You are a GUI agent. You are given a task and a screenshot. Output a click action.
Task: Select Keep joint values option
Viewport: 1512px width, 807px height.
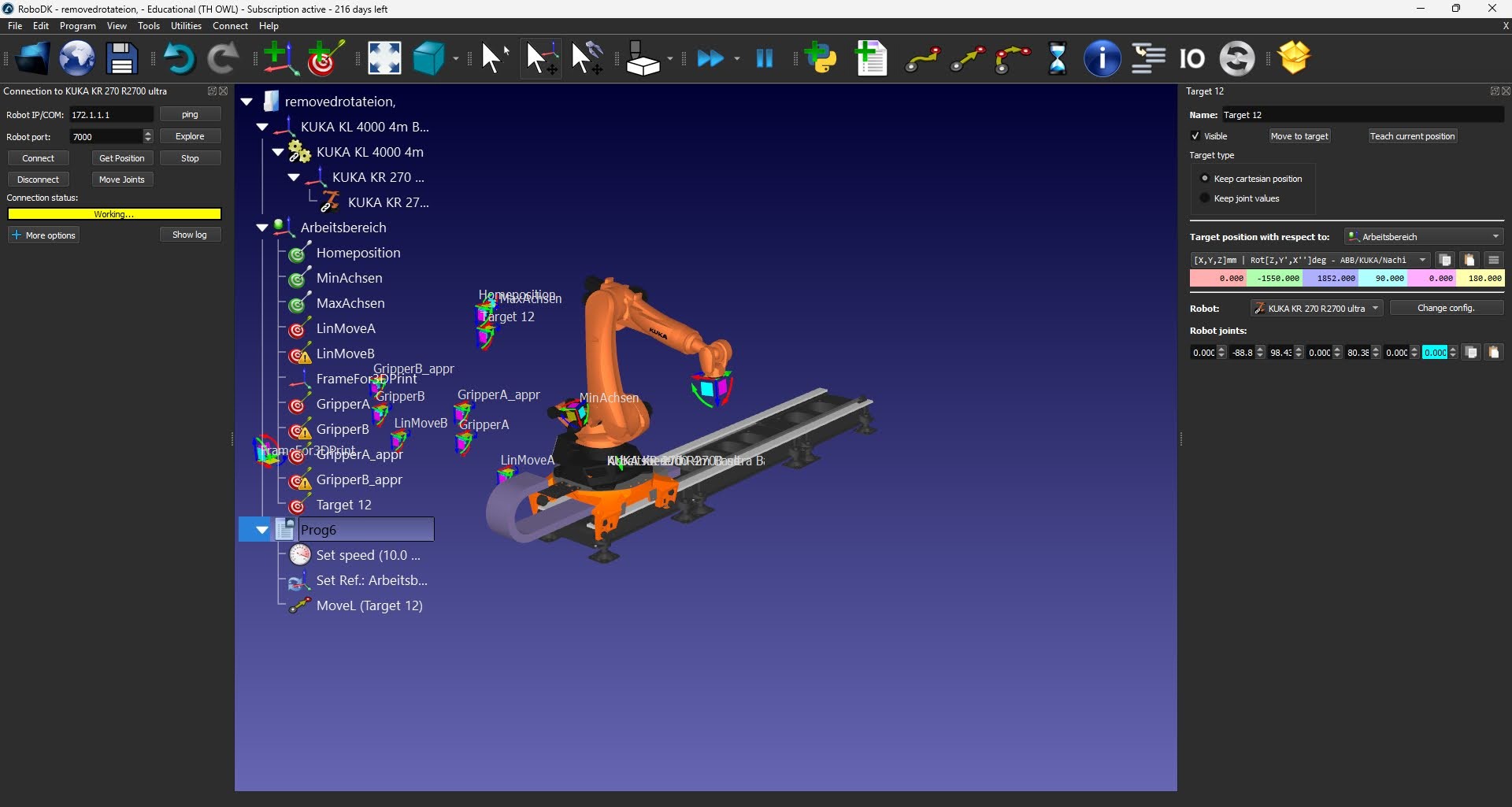coord(1205,198)
